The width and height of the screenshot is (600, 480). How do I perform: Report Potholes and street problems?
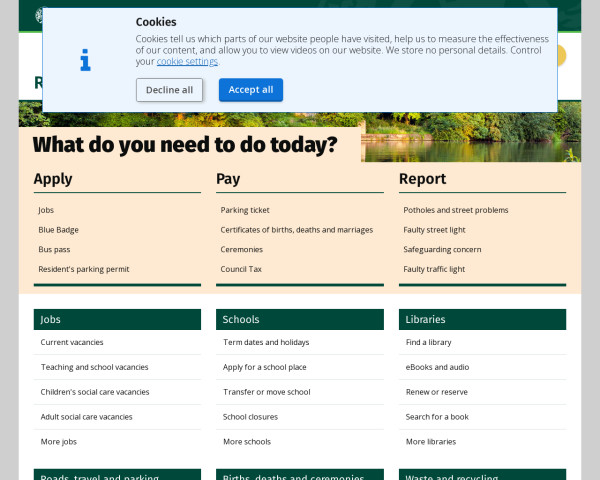point(455,210)
